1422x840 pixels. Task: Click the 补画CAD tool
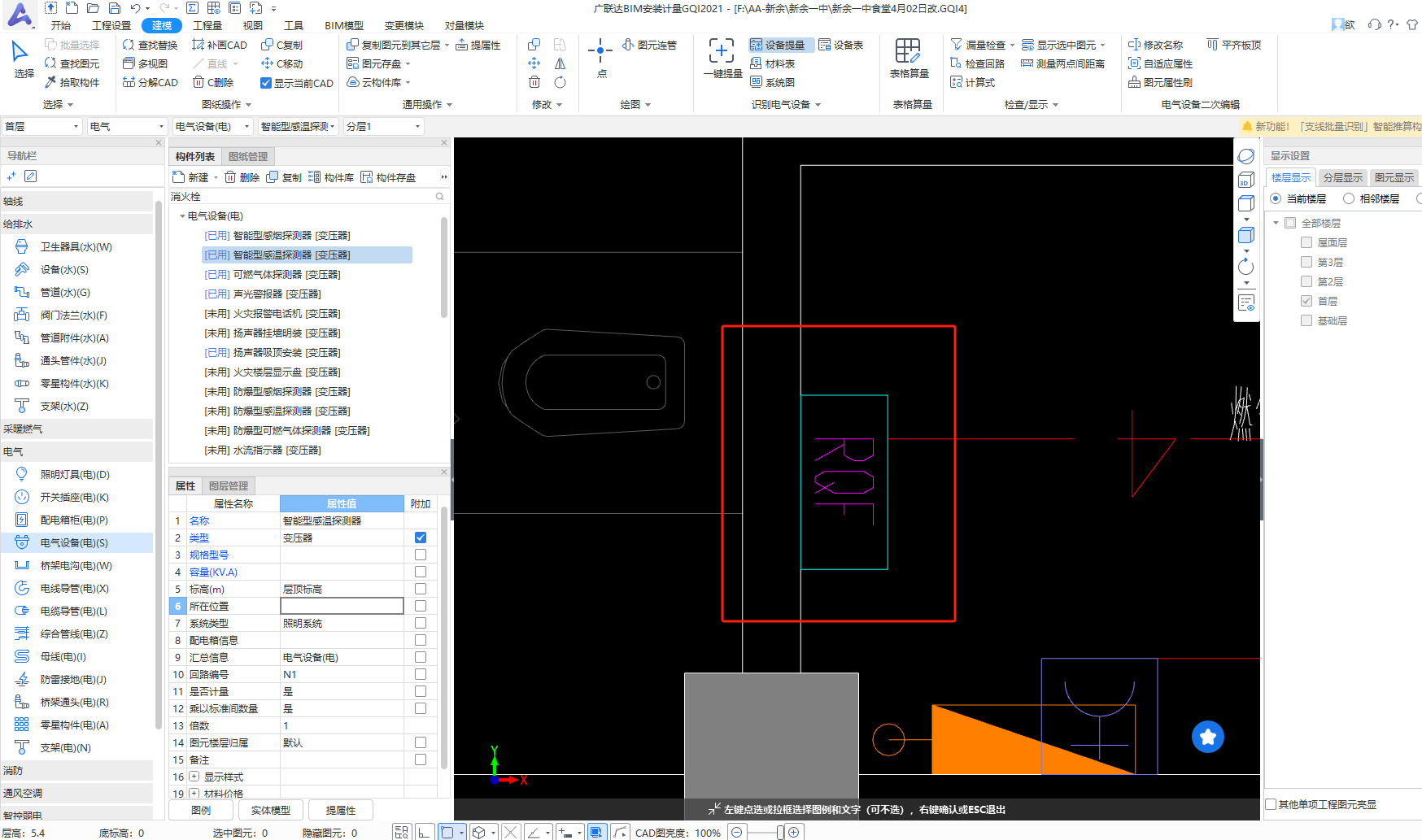point(220,46)
